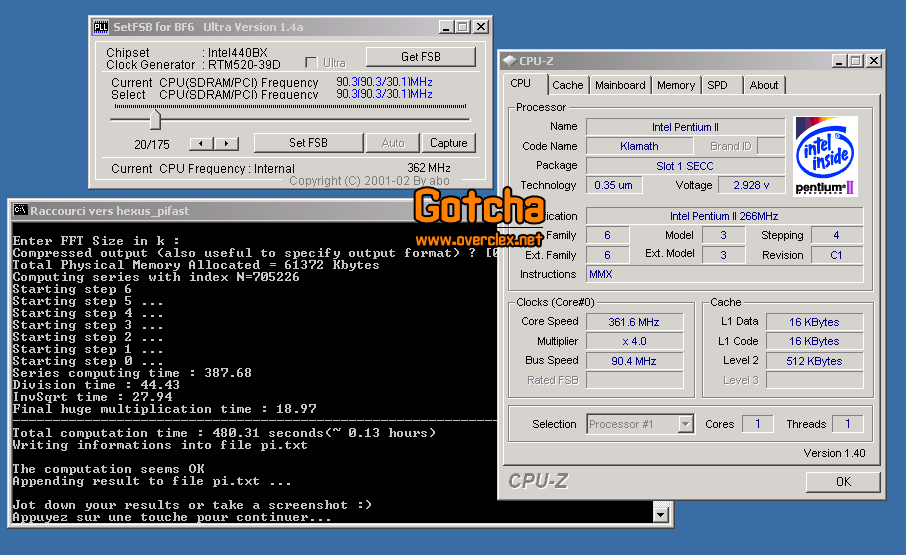Click the greyed maximize button on CPU-Z
This screenshot has height=555, width=906.
tap(856, 61)
